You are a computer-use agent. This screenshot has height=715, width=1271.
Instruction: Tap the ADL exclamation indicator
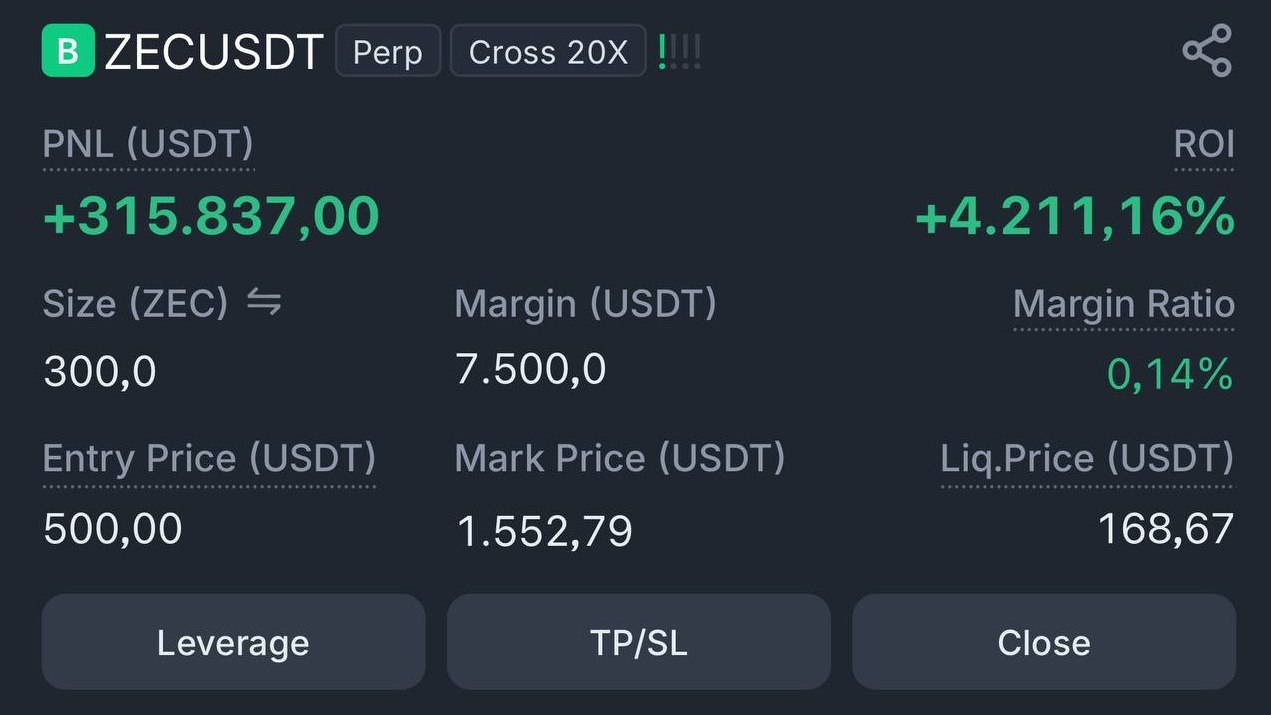coord(680,51)
